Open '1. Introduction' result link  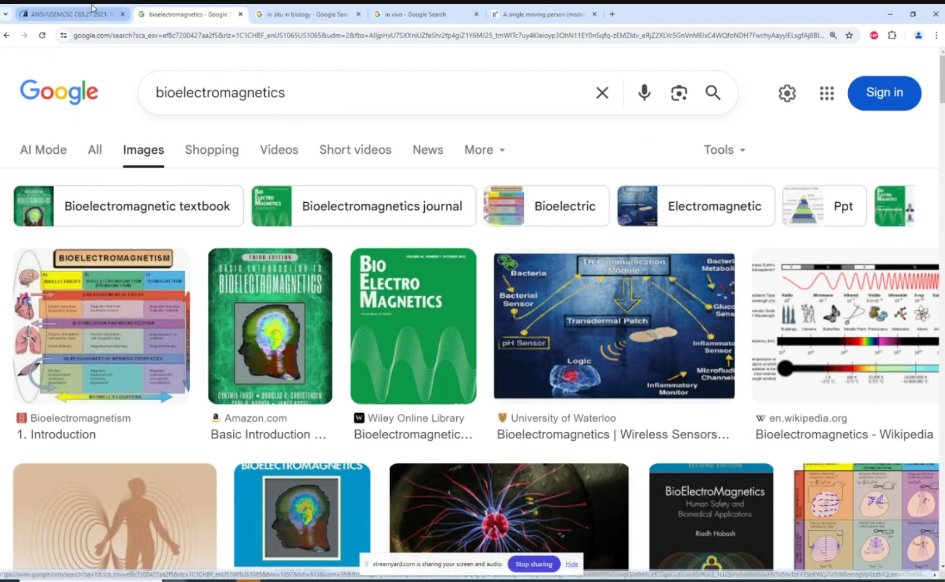(x=56, y=434)
